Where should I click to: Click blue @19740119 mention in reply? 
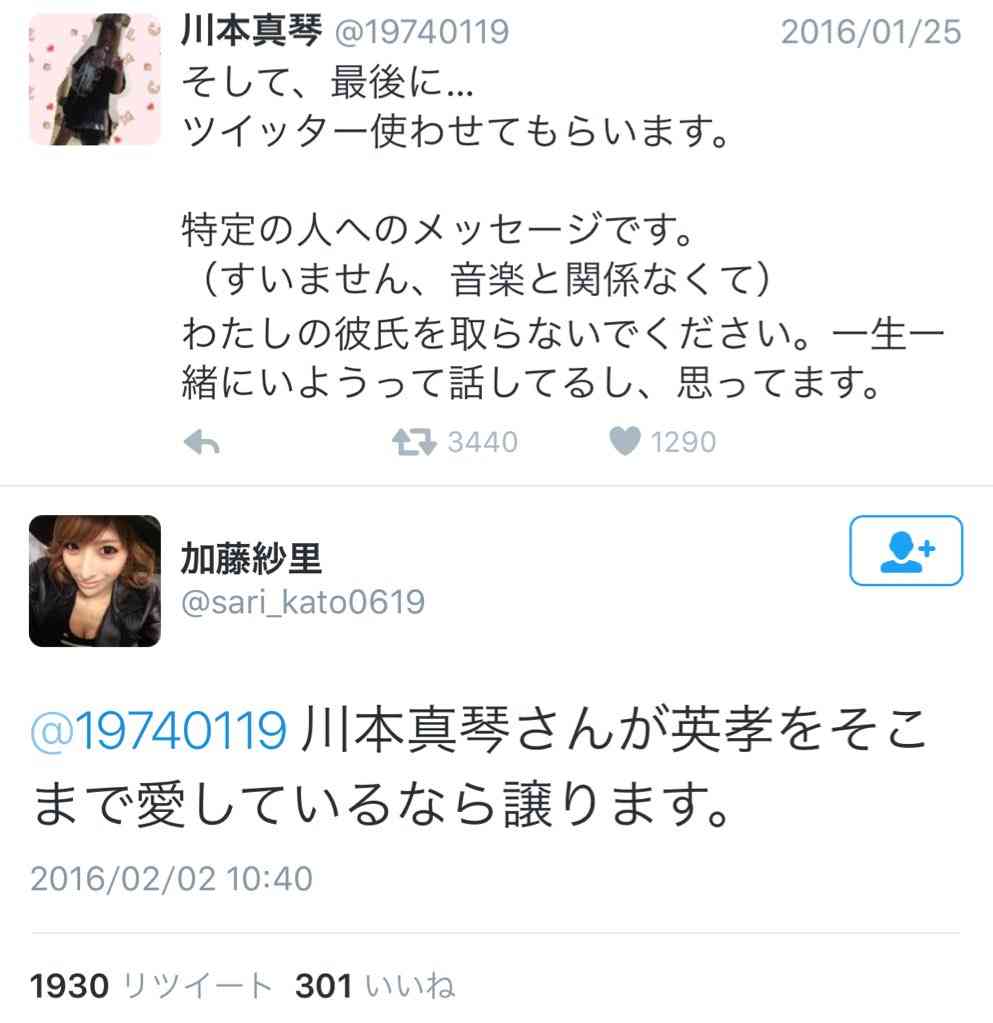click(159, 729)
